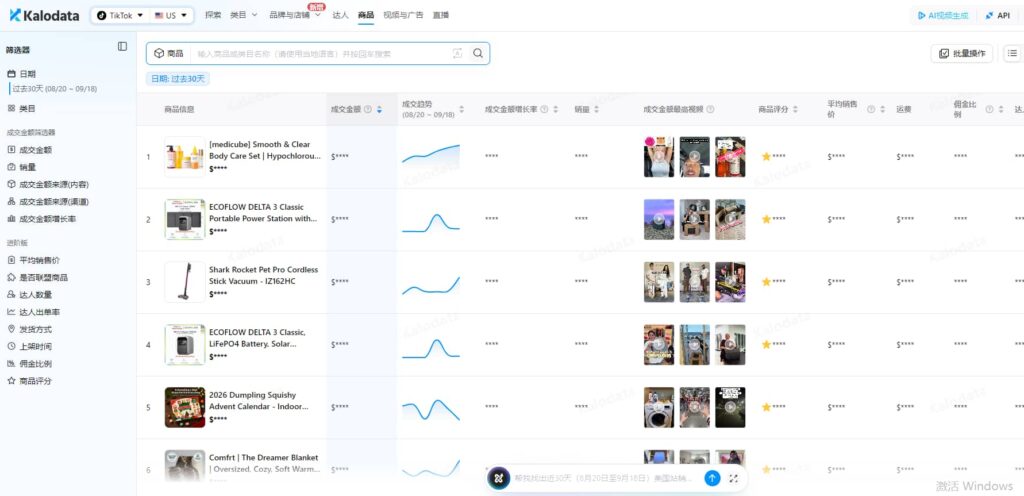Select the 过去30天 date range entry
The image size is (1024, 496).
point(54,89)
